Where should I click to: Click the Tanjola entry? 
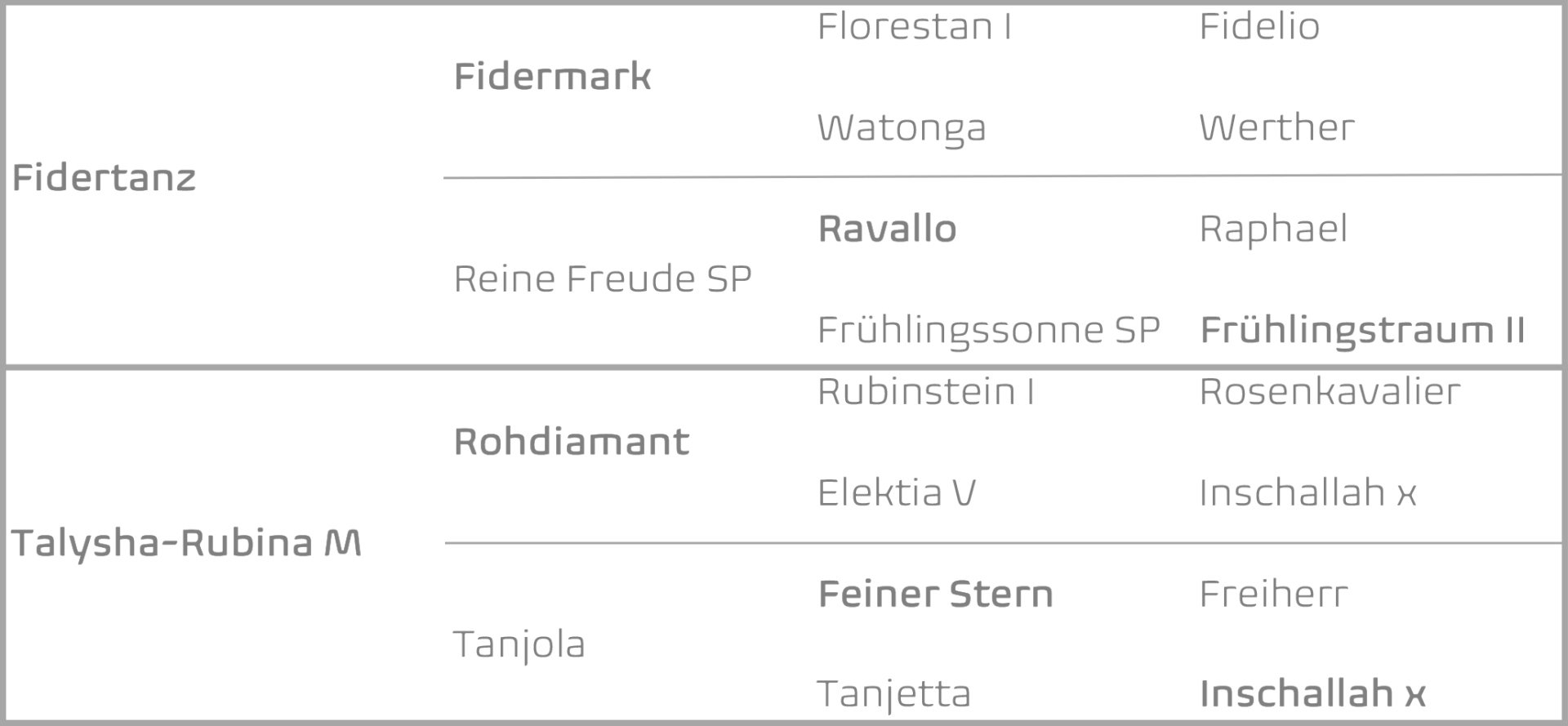click(x=519, y=644)
